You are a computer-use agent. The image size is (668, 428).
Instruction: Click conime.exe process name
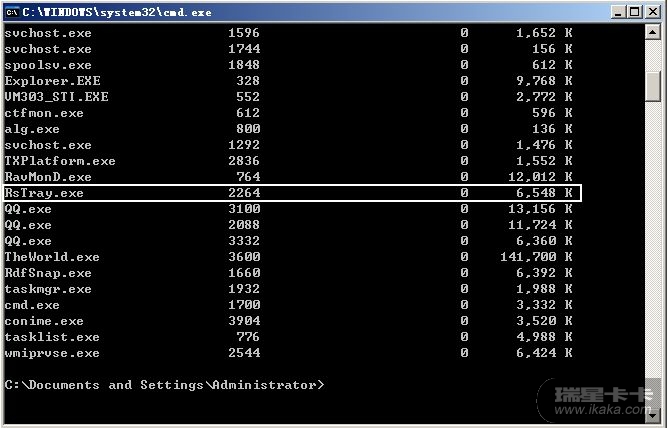tap(44, 321)
